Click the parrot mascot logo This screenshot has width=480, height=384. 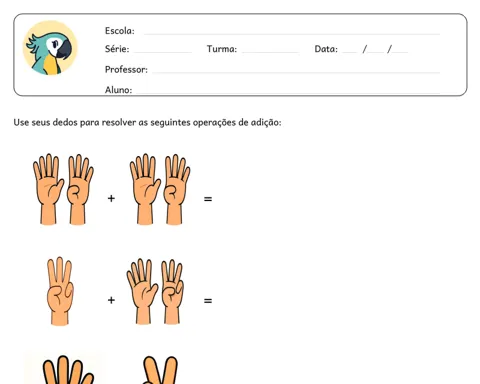tap(50, 48)
